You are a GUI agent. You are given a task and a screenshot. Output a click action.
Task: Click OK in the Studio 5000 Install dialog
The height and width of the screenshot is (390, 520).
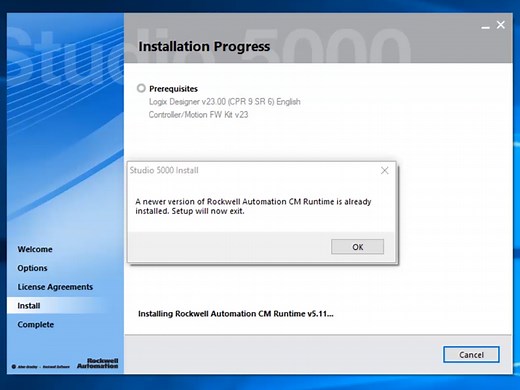(357, 247)
